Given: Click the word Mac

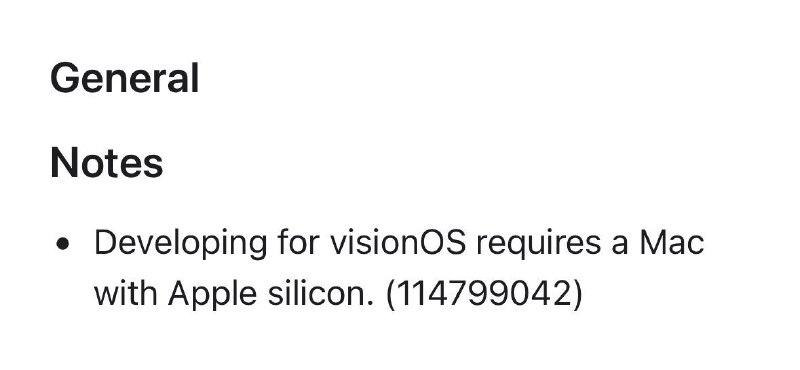Looking at the screenshot, I should (x=672, y=243).
